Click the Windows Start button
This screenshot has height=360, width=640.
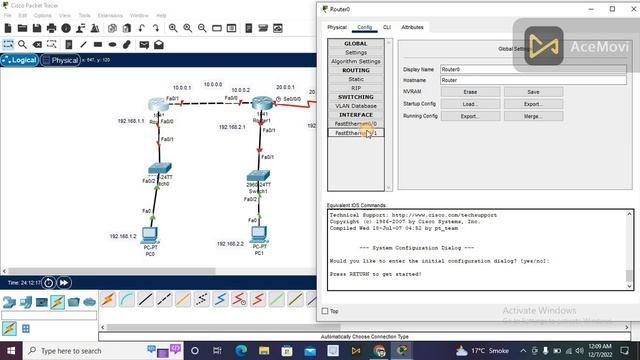pyautogui.click(x=11, y=351)
